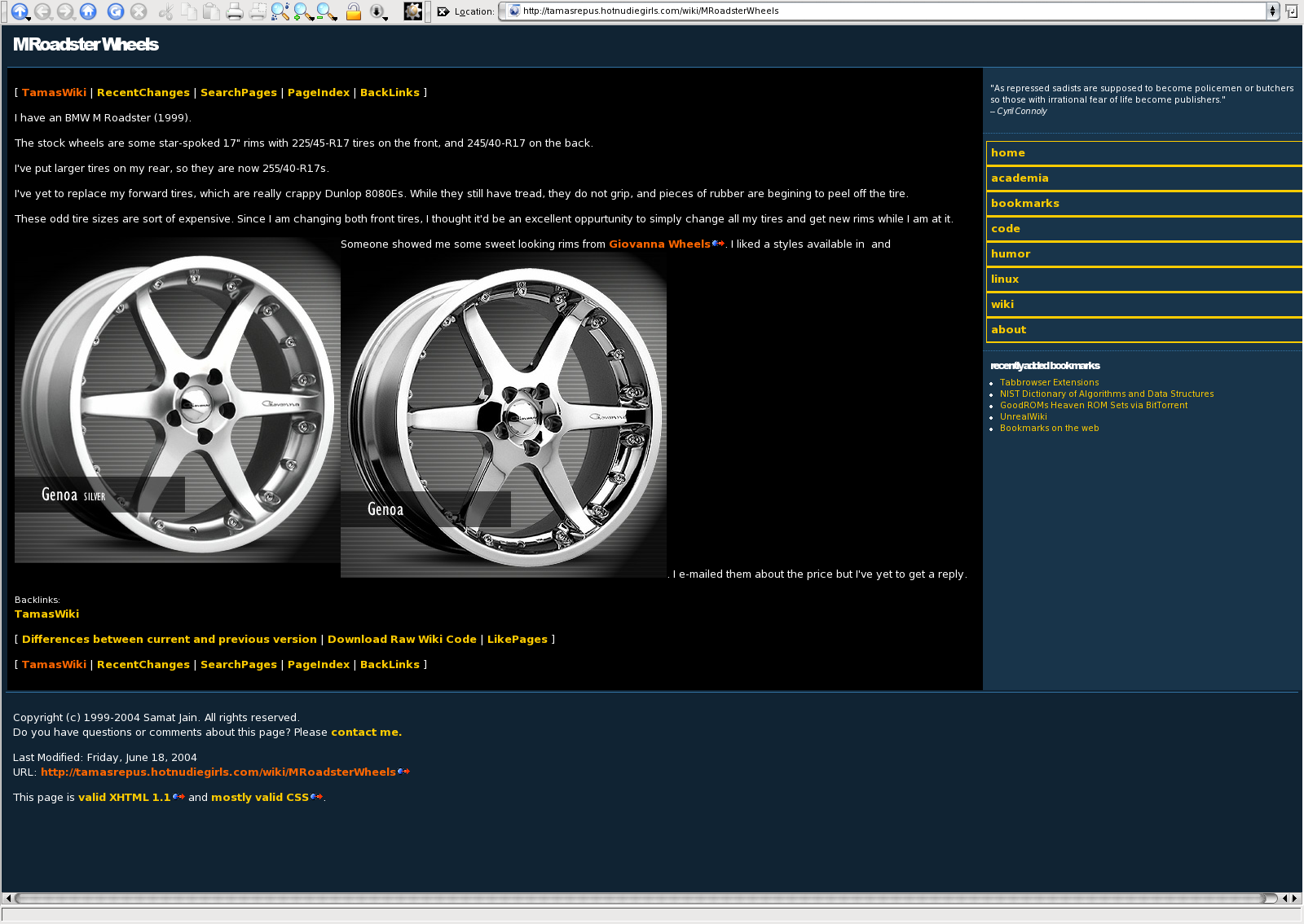Click the Security padlock icon

(x=354, y=11)
